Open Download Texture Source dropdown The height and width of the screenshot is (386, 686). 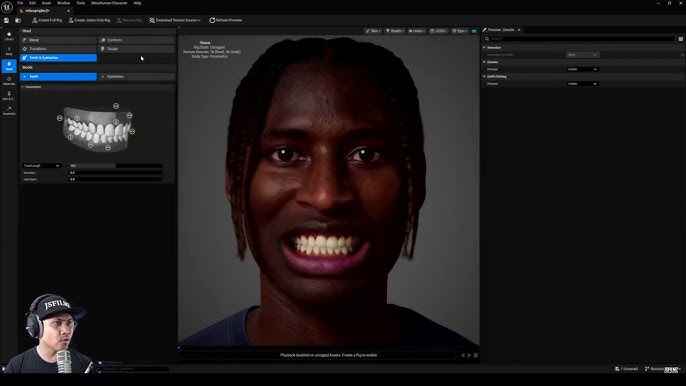point(175,20)
